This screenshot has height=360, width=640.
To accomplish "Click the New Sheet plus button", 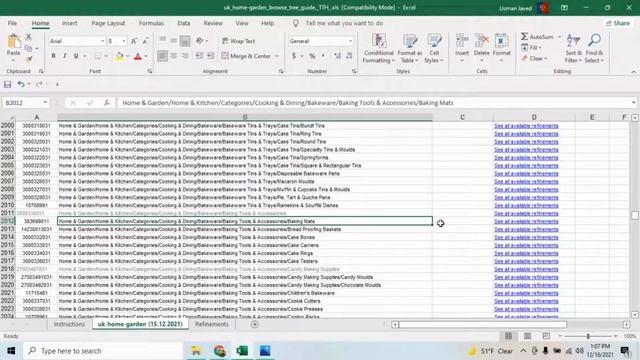I will click(x=255, y=324).
